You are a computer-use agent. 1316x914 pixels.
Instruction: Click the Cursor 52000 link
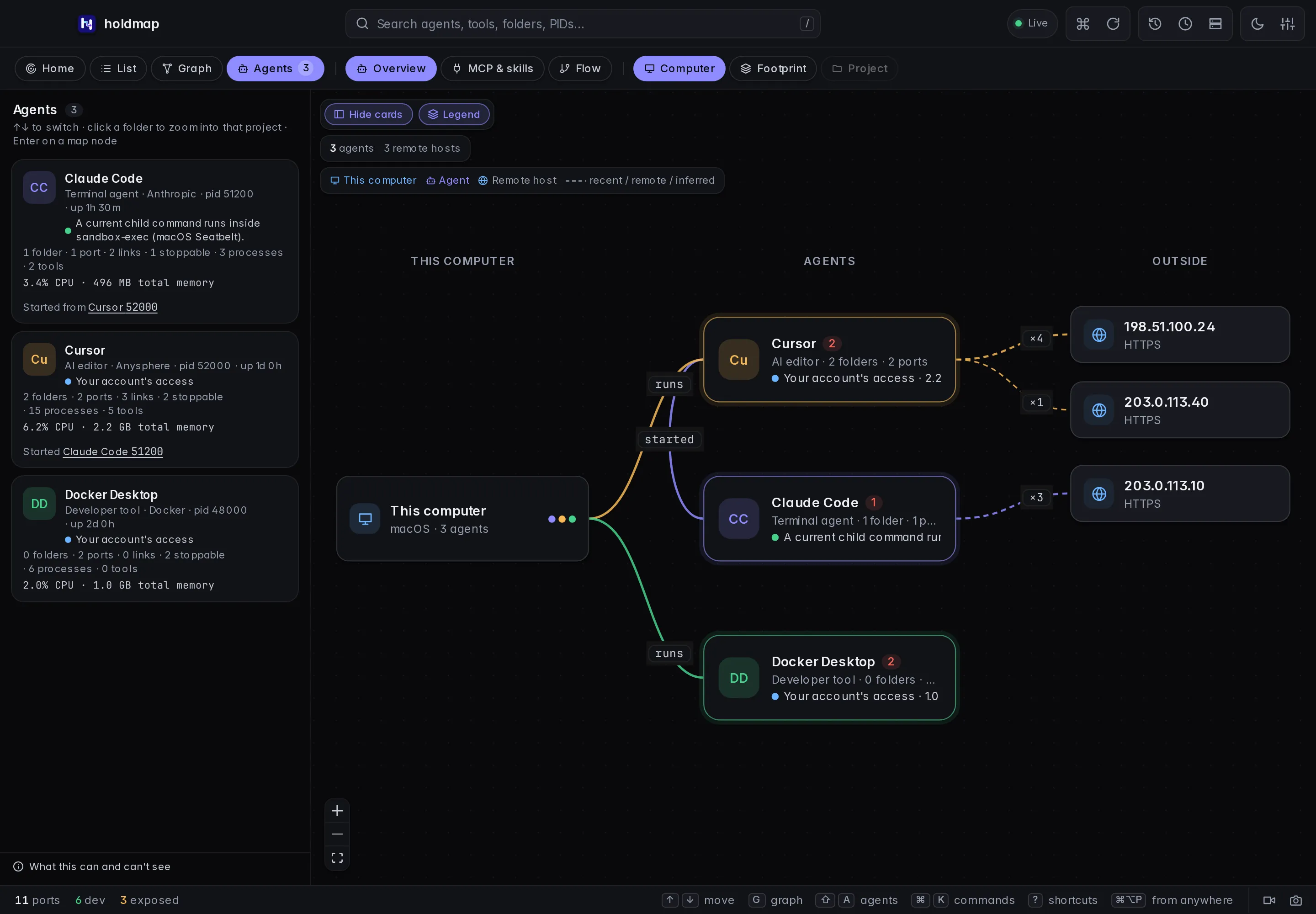(122, 308)
